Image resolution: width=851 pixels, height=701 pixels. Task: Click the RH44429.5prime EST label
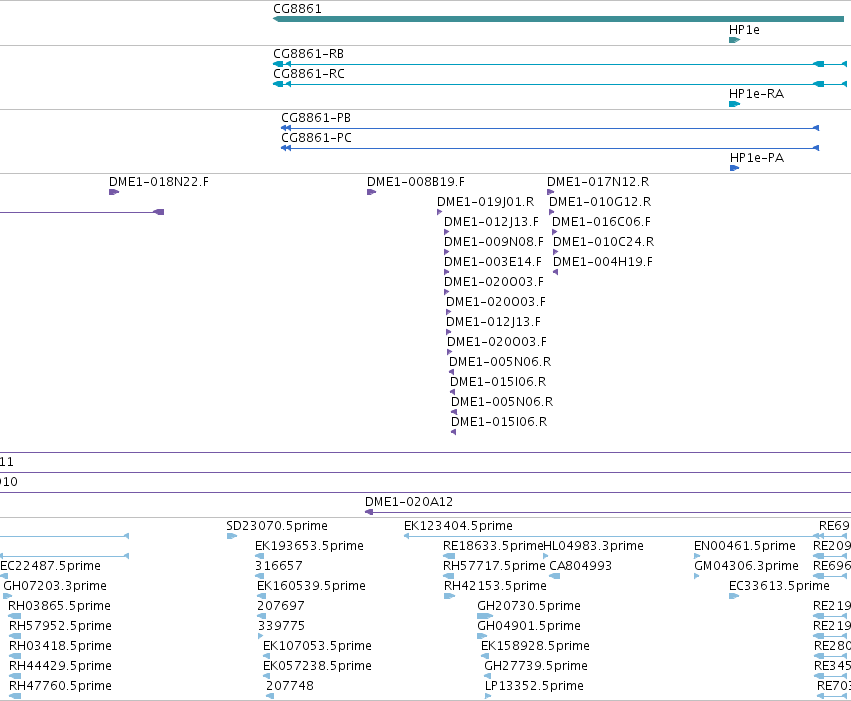[x=60, y=666]
